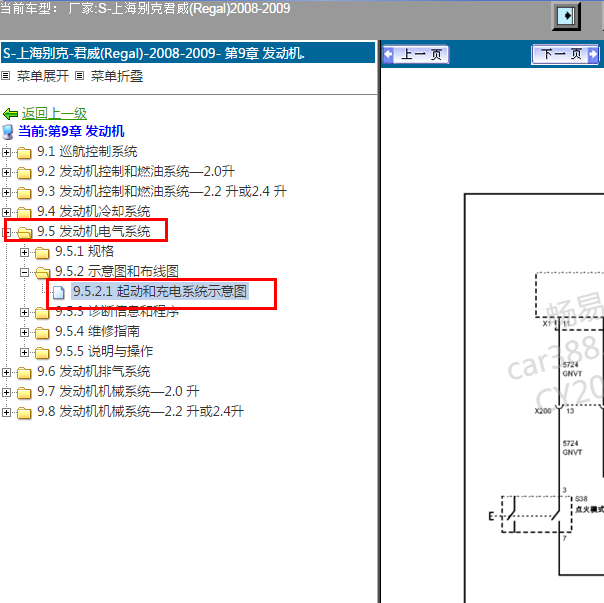
Task: Click the arrow icon button at top right
Action: point(566,16)
